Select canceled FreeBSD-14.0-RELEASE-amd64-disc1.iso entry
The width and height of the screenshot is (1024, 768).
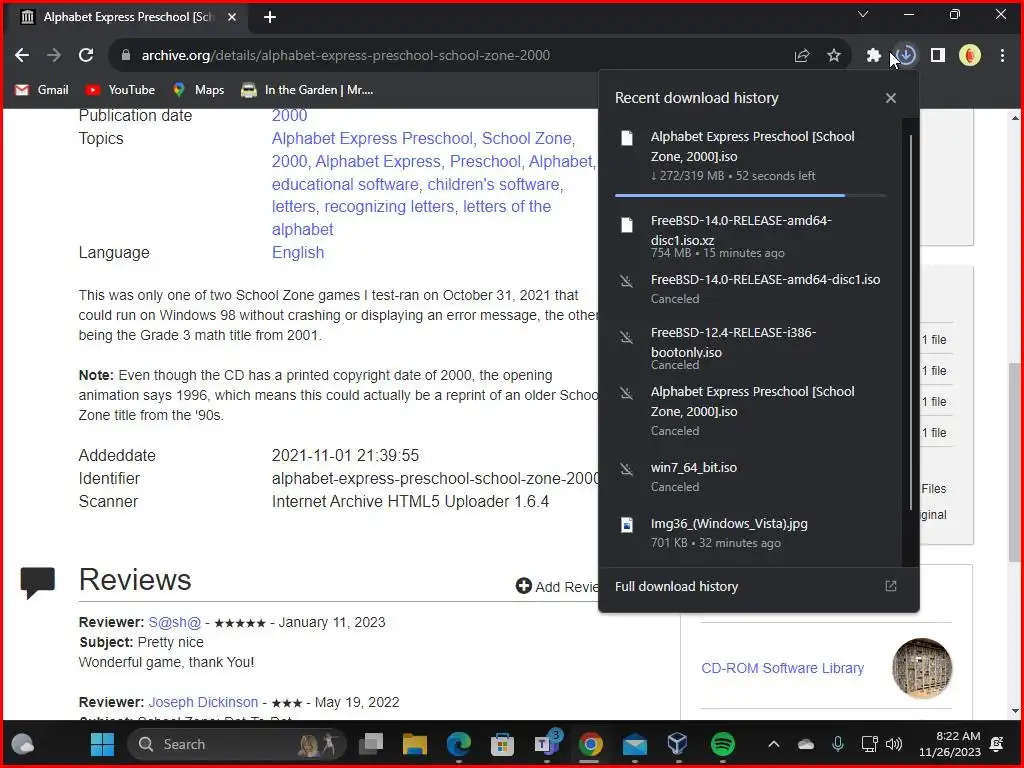[x=750, y=289]
